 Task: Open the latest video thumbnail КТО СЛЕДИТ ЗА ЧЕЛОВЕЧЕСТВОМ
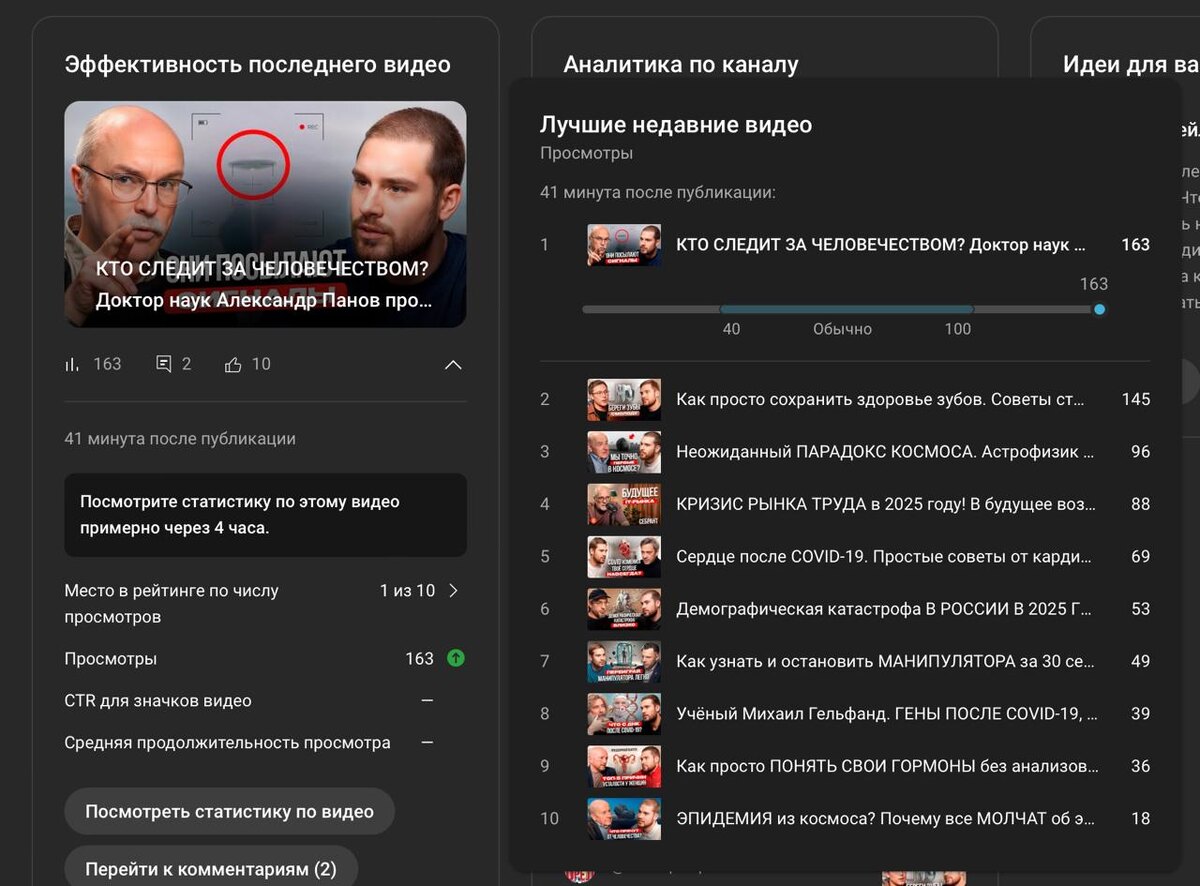coord(265,214)
